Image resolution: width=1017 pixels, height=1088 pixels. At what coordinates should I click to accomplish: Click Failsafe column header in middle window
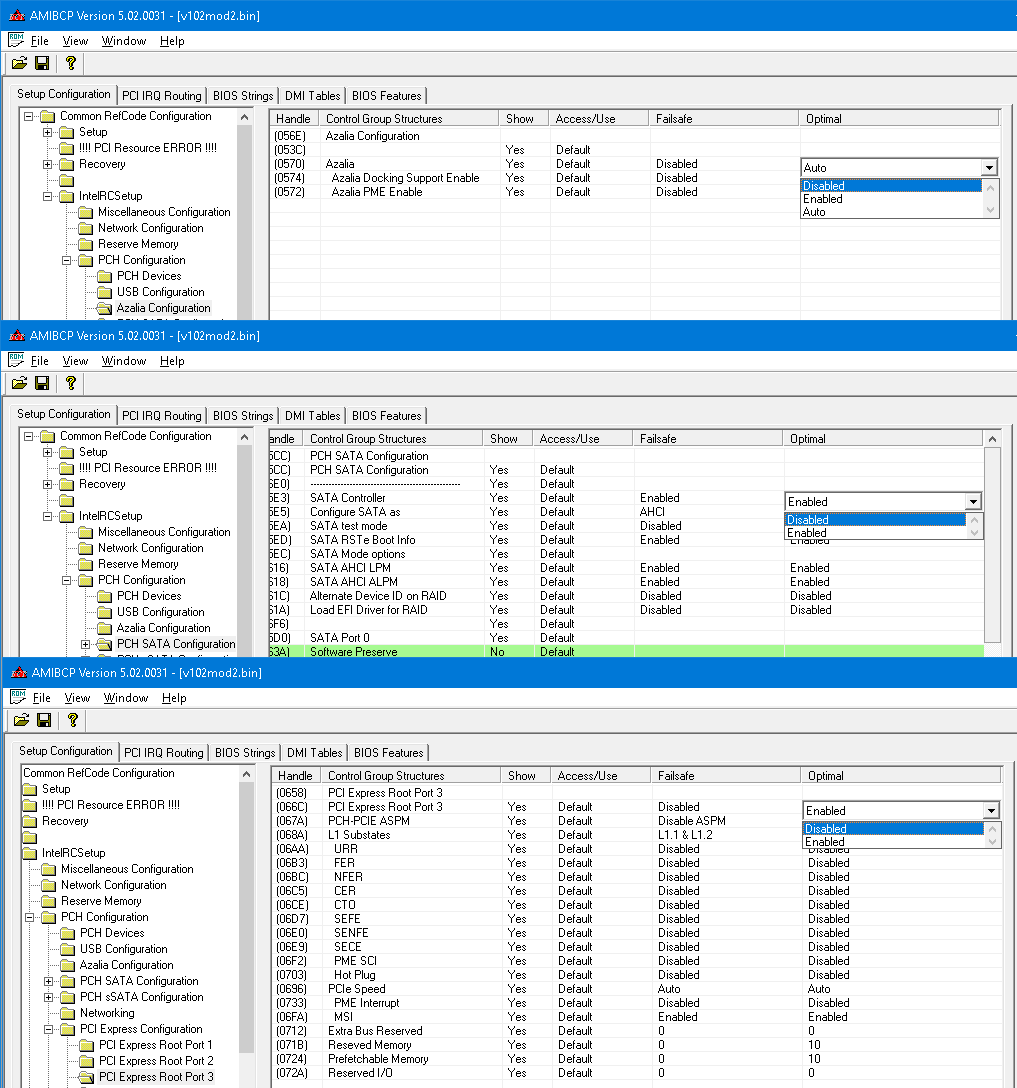coord(708,439)
